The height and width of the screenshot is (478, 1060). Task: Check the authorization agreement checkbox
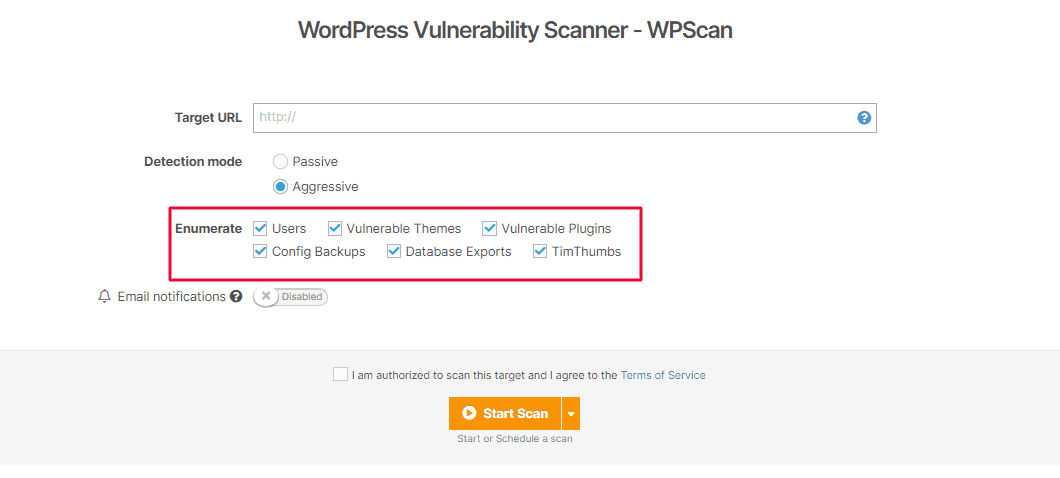click(340, 375)
